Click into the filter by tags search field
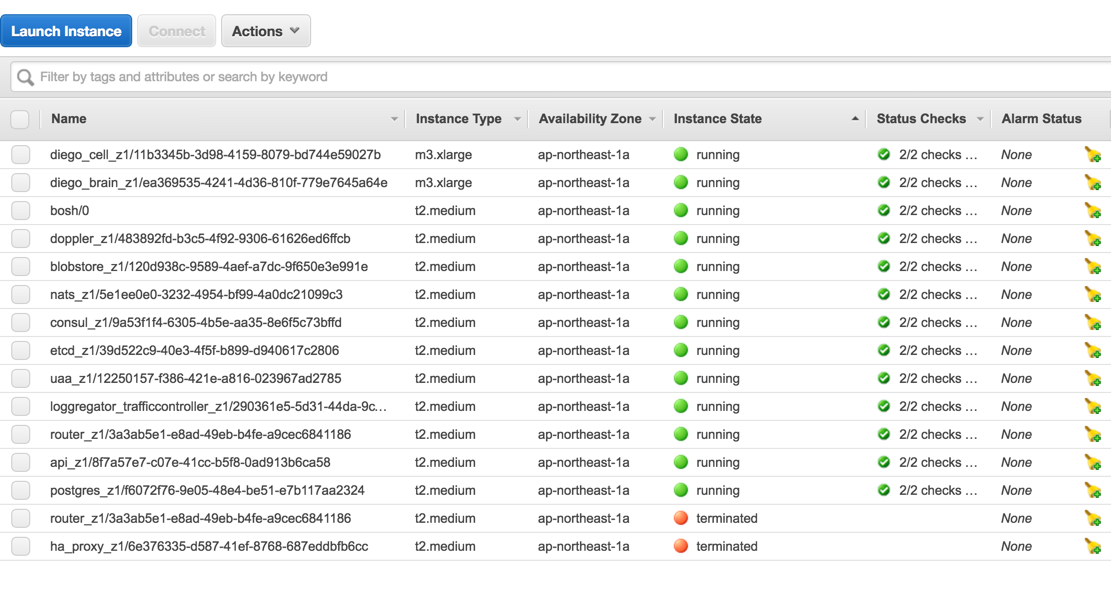 [x=560, y=77]
